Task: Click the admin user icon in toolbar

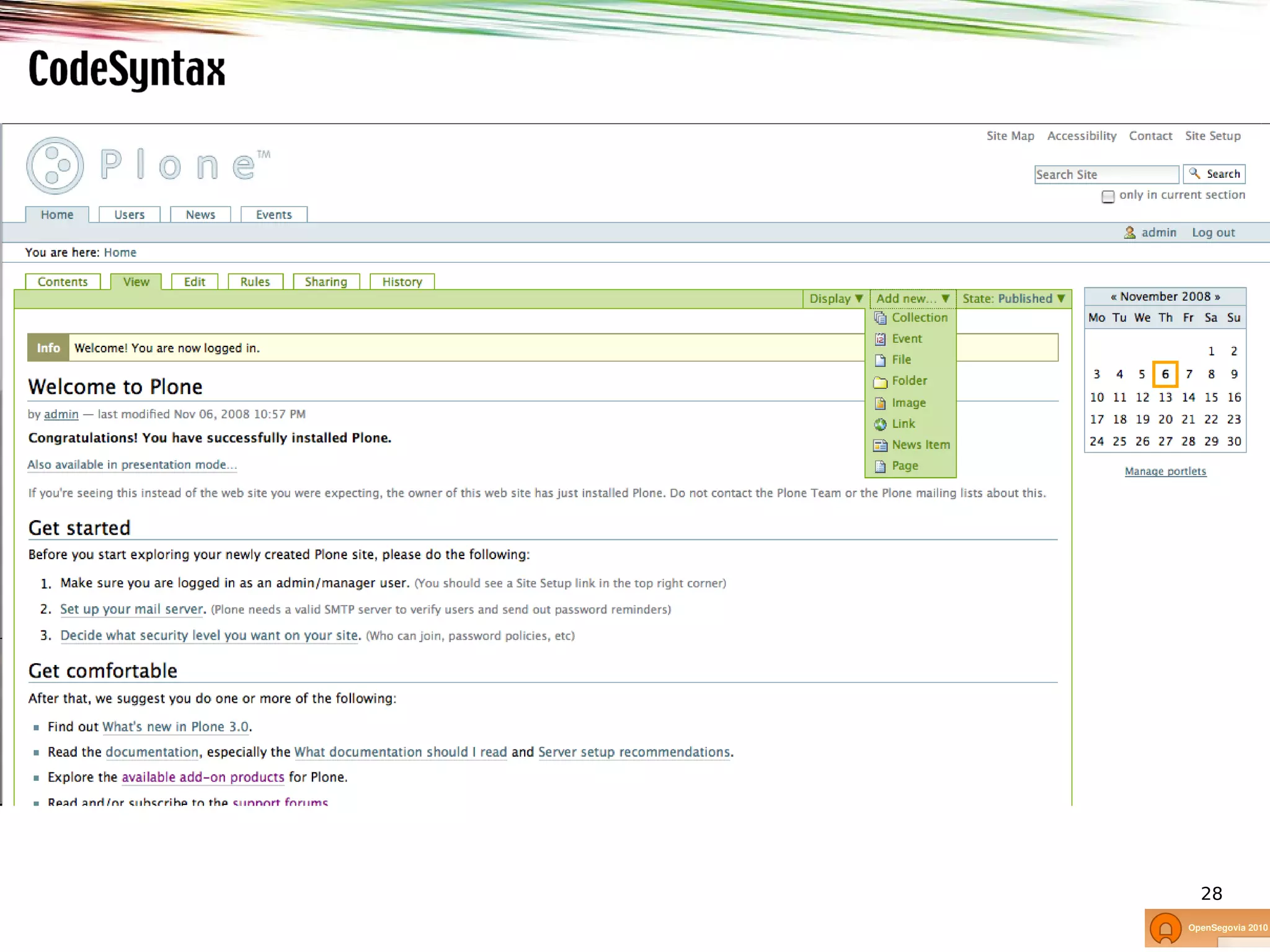Action: [1129, 232]
